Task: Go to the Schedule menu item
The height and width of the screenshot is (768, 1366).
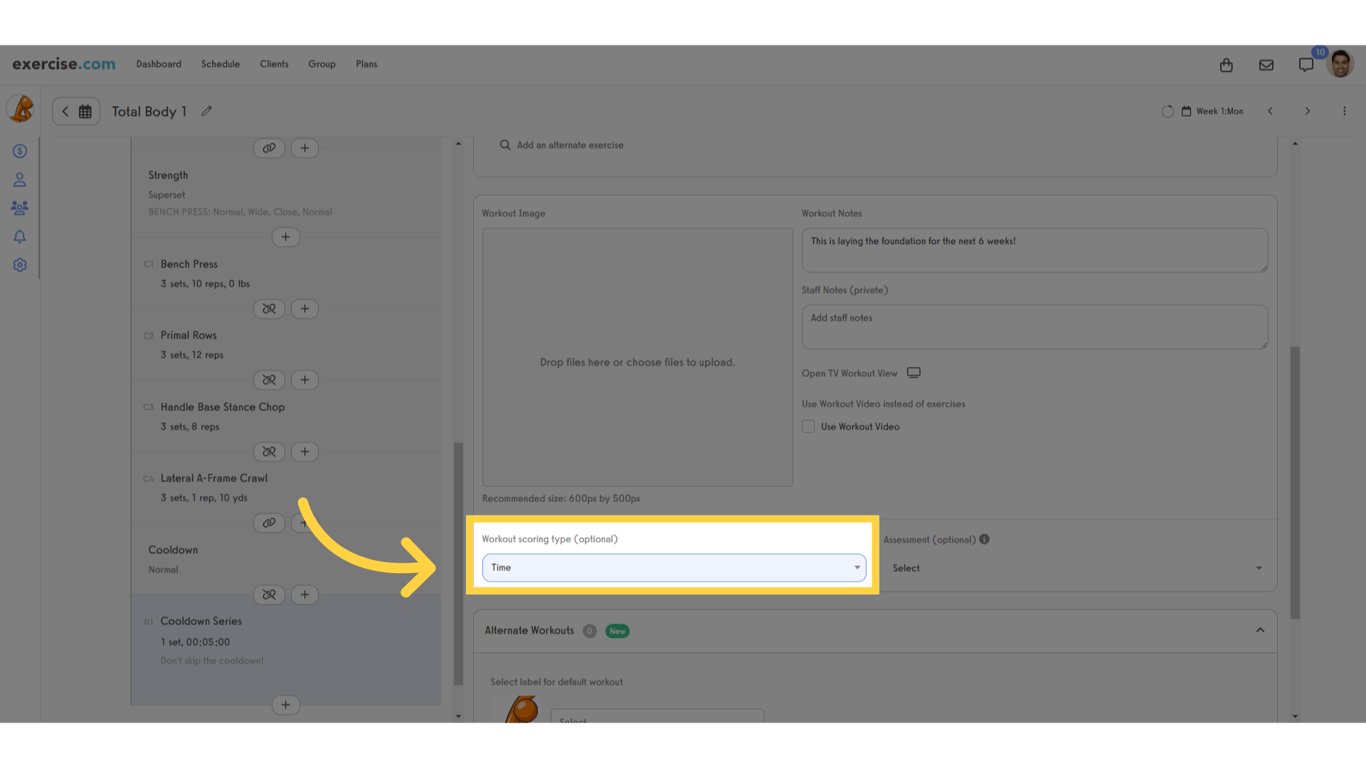Action: tap(220, 64)
